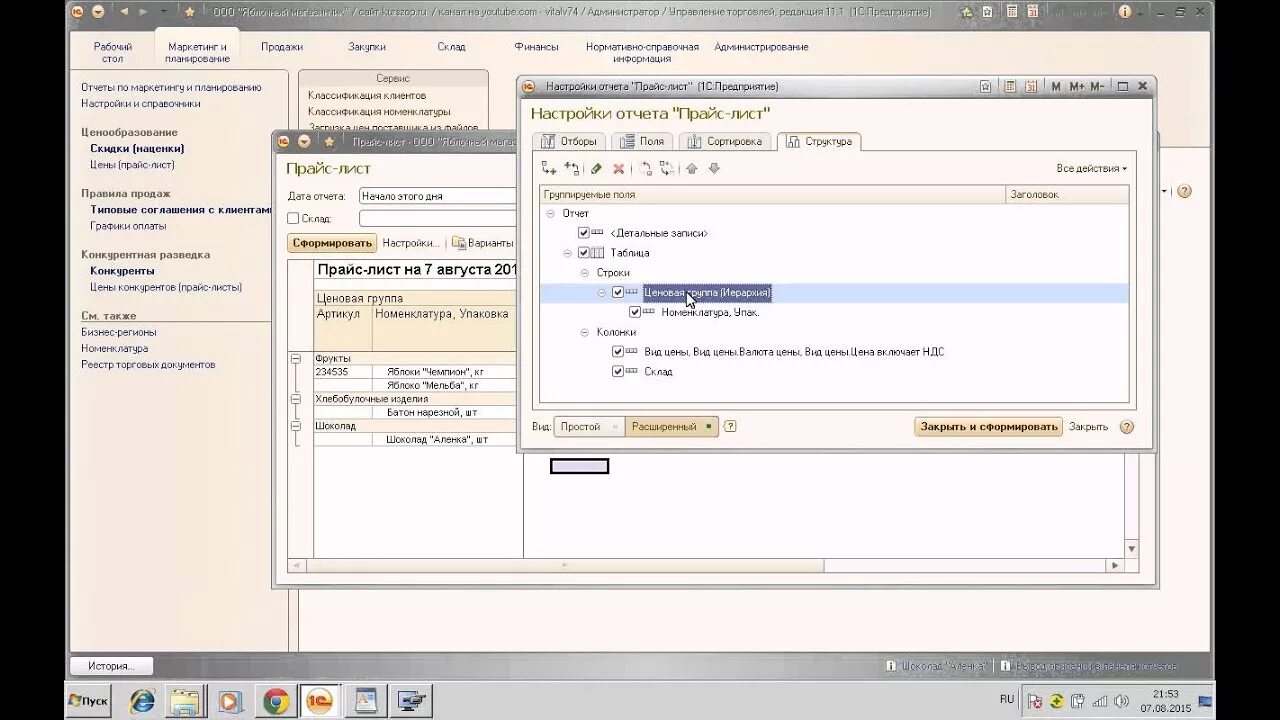Open Классификация клиентов service link
1280x720 pixels.
click(366, 95)
